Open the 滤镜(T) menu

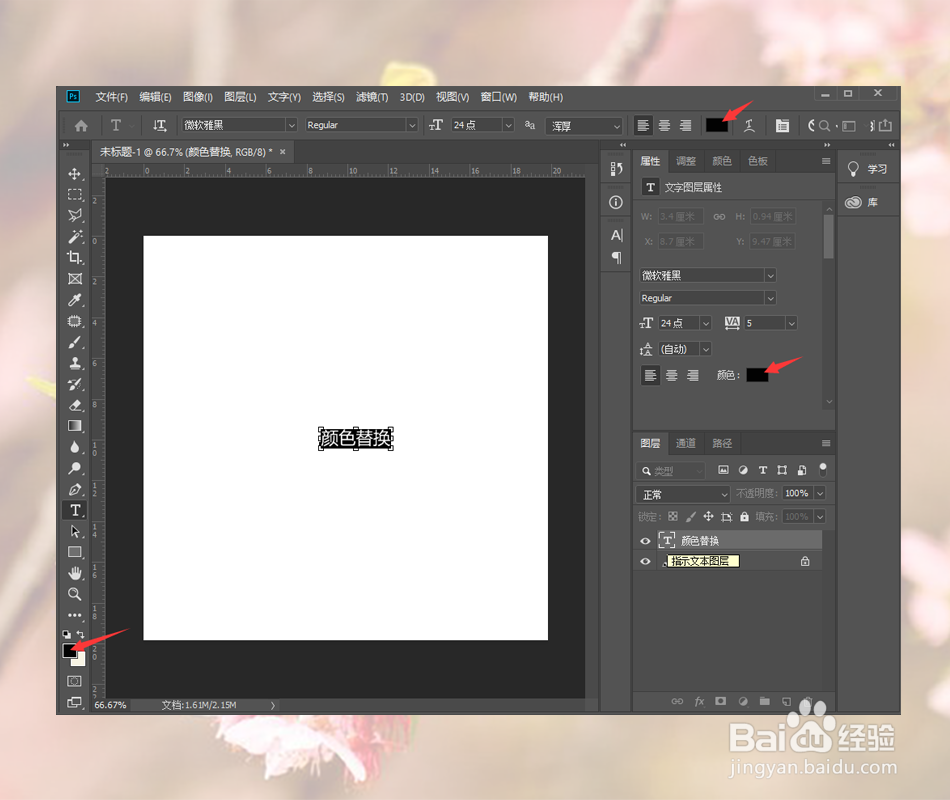[x=372, y=97]
